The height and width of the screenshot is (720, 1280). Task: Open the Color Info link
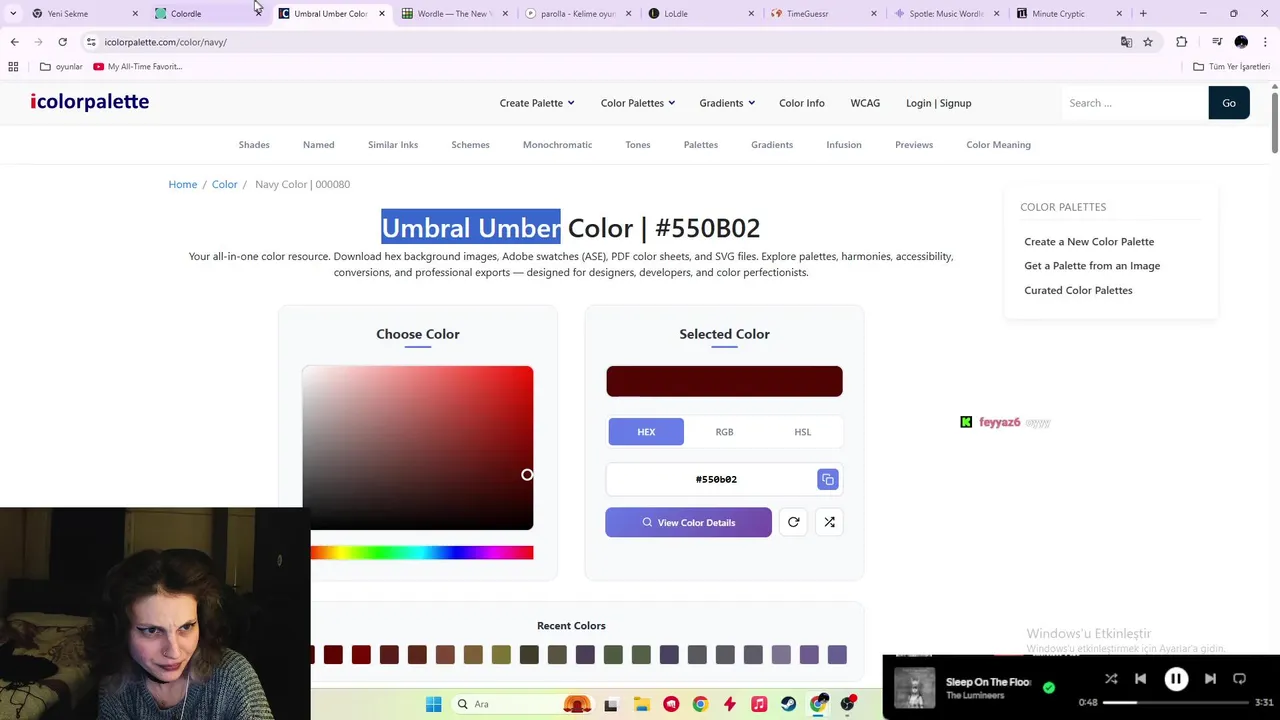[x=802, y=103]
